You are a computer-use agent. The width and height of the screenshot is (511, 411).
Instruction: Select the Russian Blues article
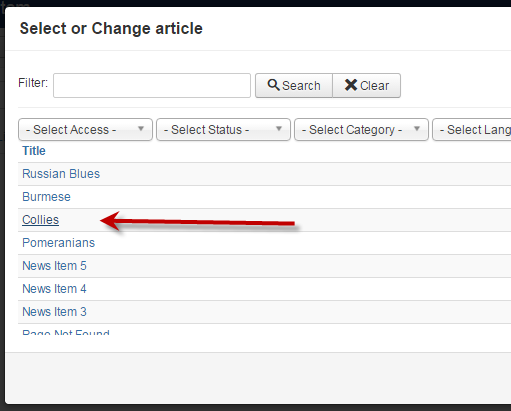coord(61,174)
